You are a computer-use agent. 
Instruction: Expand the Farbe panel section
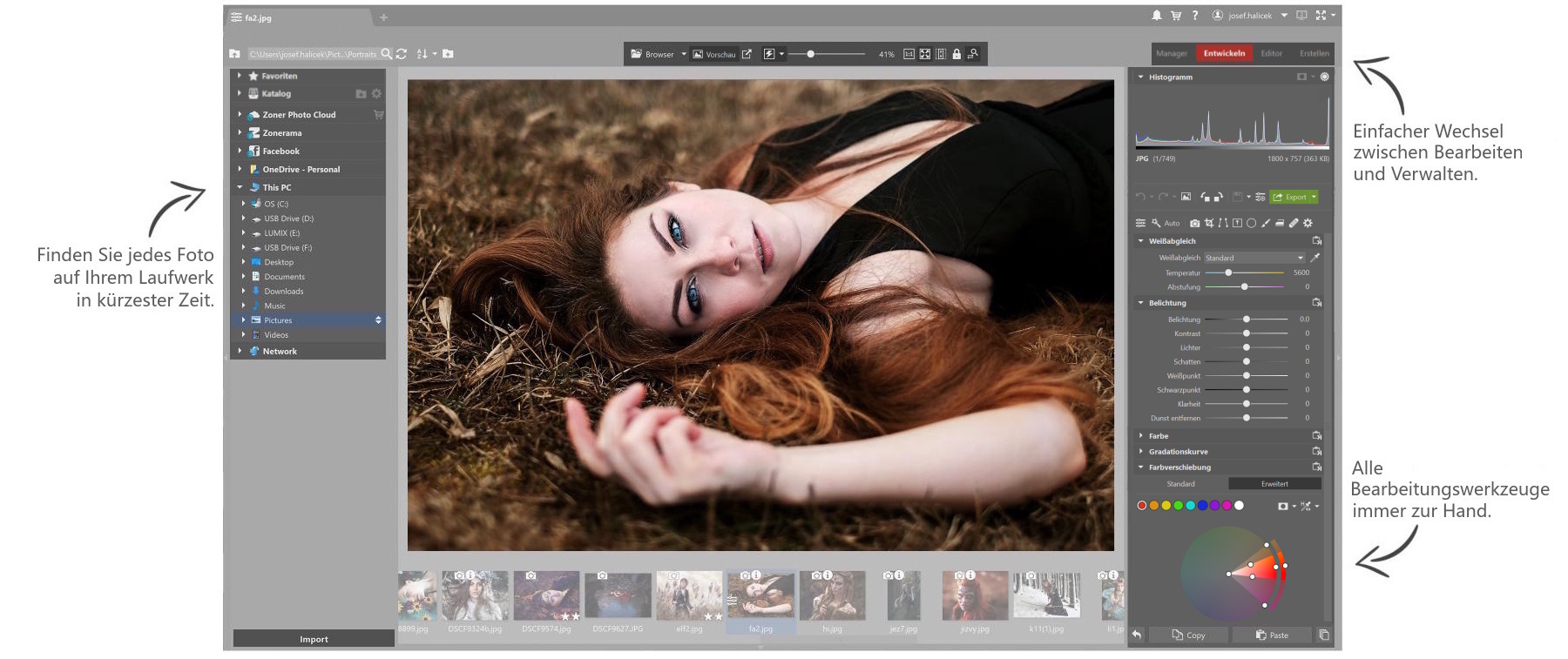[1140, 435]
